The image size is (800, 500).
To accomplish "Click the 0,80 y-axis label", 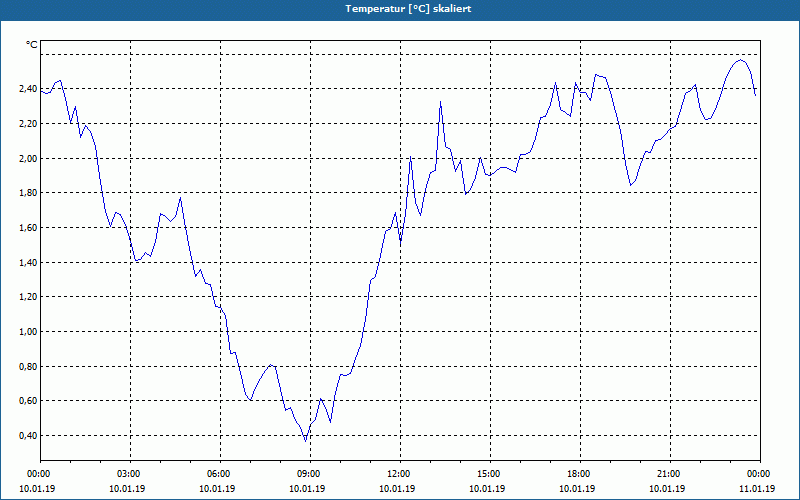I will [29, 366].
